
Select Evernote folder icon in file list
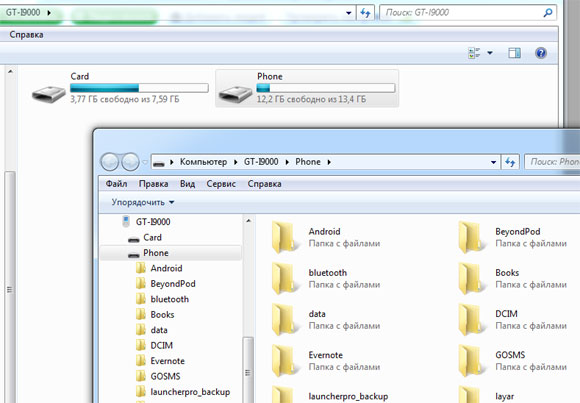[285, 361]
